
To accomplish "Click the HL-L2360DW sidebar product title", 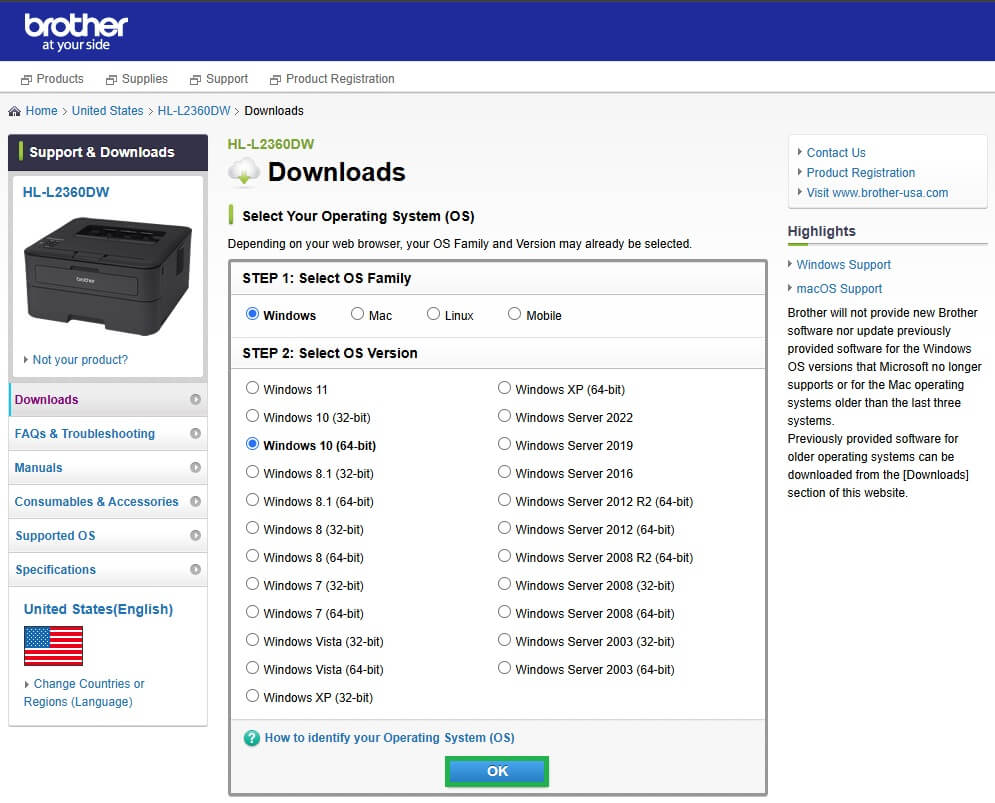I will (x=66, y=192).
